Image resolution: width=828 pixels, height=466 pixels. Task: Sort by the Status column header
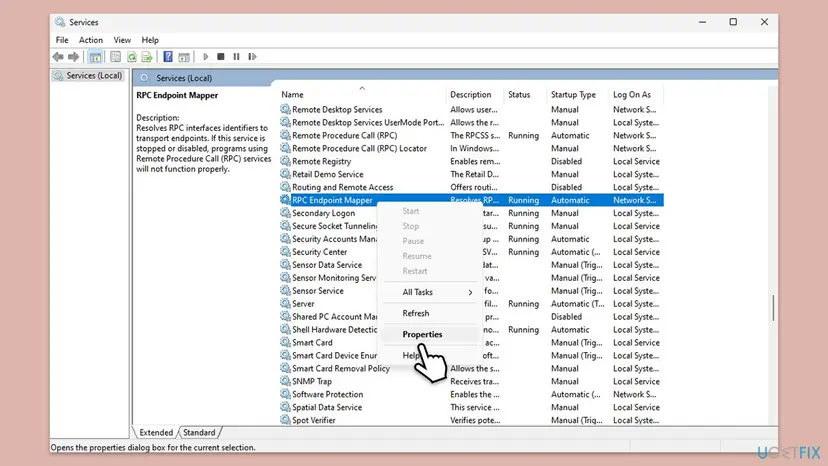(525, 95)
